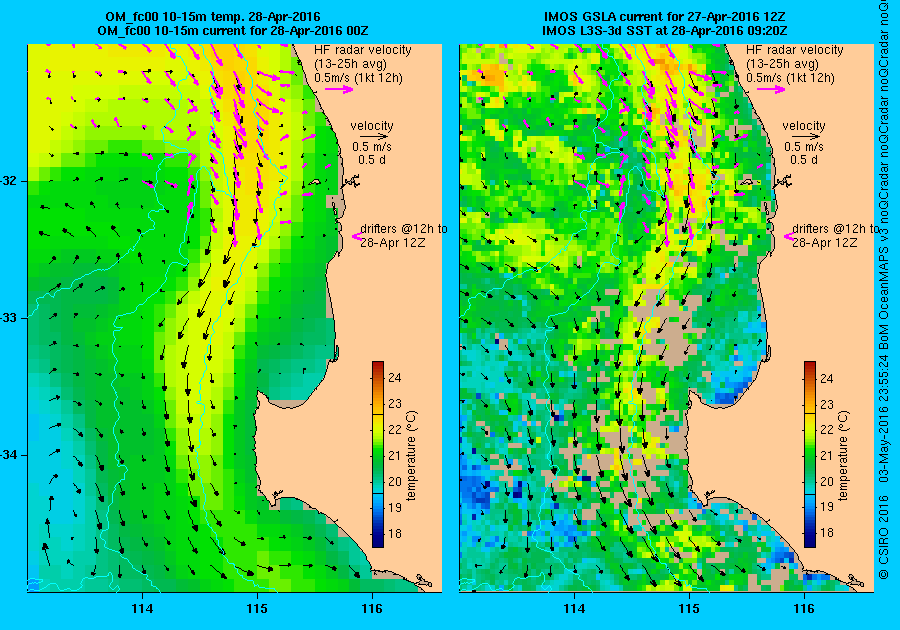
Task: Click '28-Apr 12Z' drifter date in IMOS SST panel
Action: 825,242
